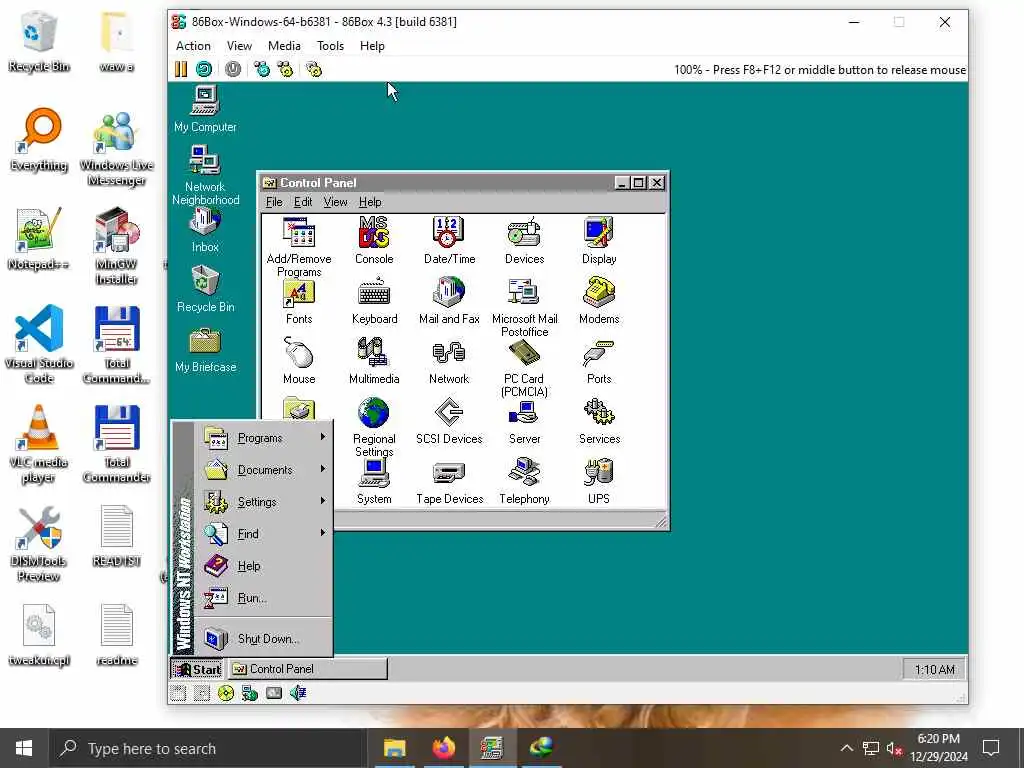Viewport: 1024px width, 768px height.
Task: Open the 86Box Media menu
Action: click(x=284, y=46)
